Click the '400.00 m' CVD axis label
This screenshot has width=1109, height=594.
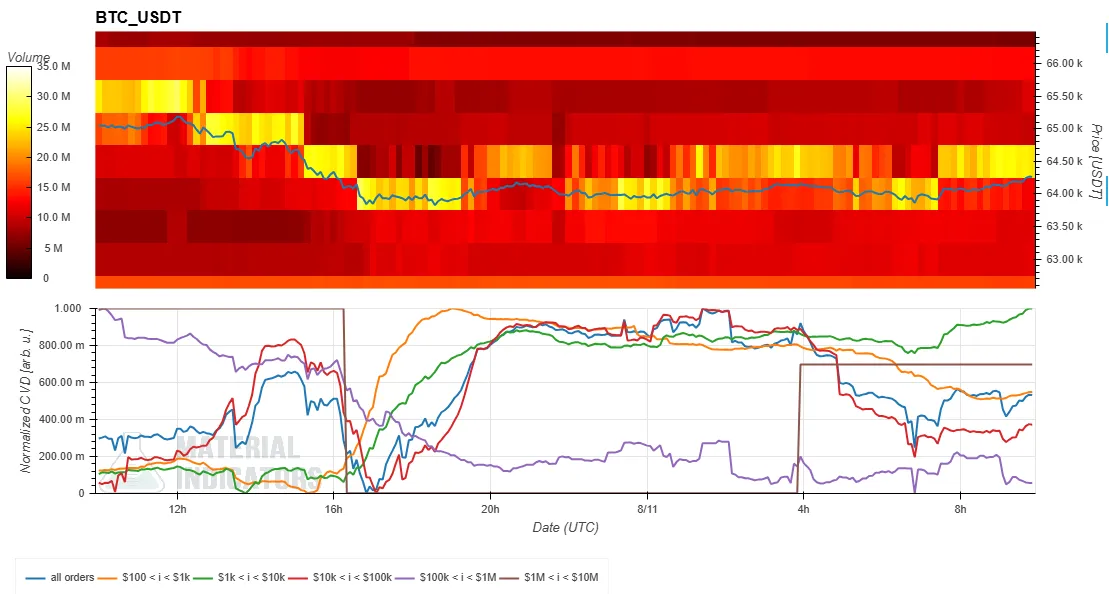pyautogui.click(x=62, y=419)
